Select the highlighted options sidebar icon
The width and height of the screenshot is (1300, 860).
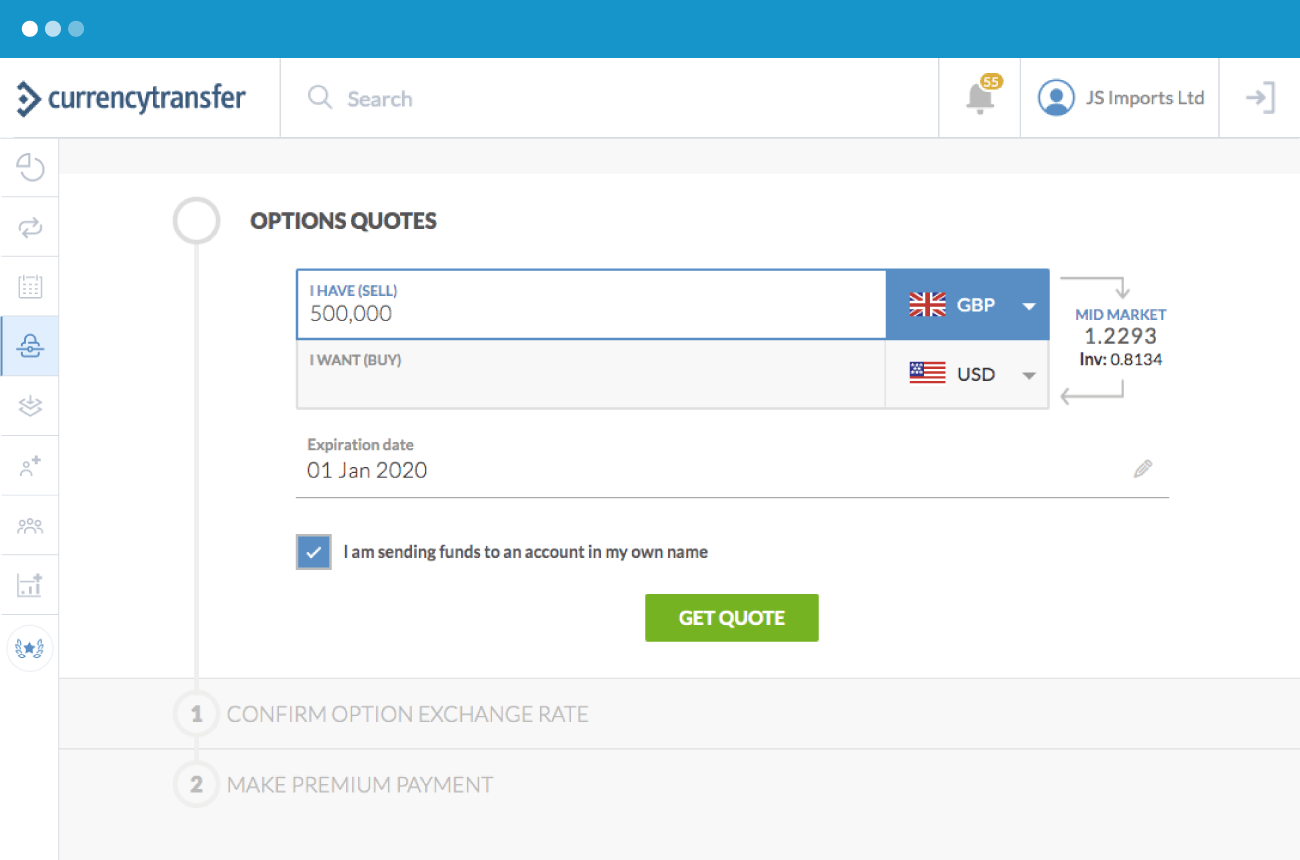pyautogui.click(x=30, y=346)
